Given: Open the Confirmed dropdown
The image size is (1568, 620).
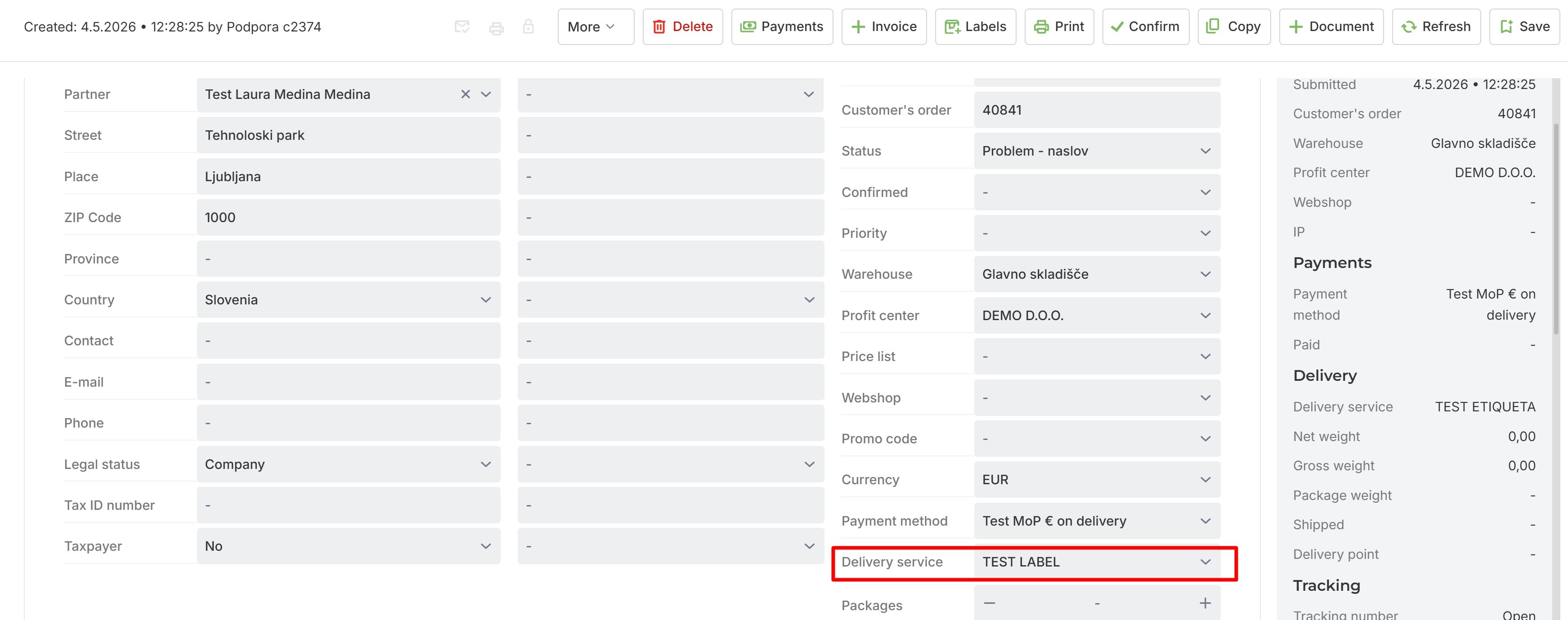Looking at the screenshot, I should tap(1097, 192).
